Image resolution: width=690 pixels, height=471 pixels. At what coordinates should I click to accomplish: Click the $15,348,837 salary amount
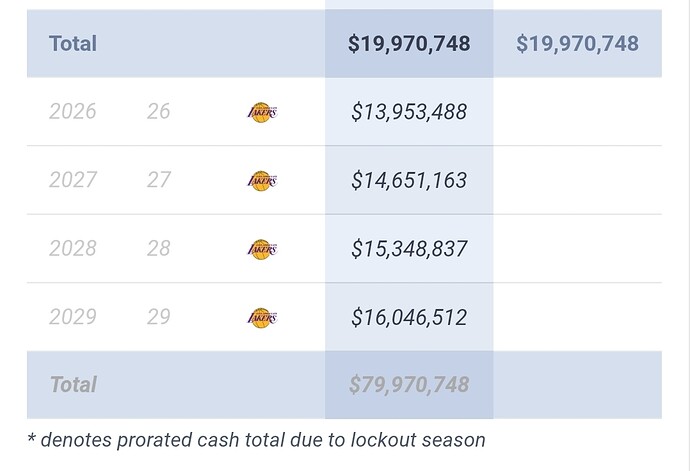[x=409, y=249]
